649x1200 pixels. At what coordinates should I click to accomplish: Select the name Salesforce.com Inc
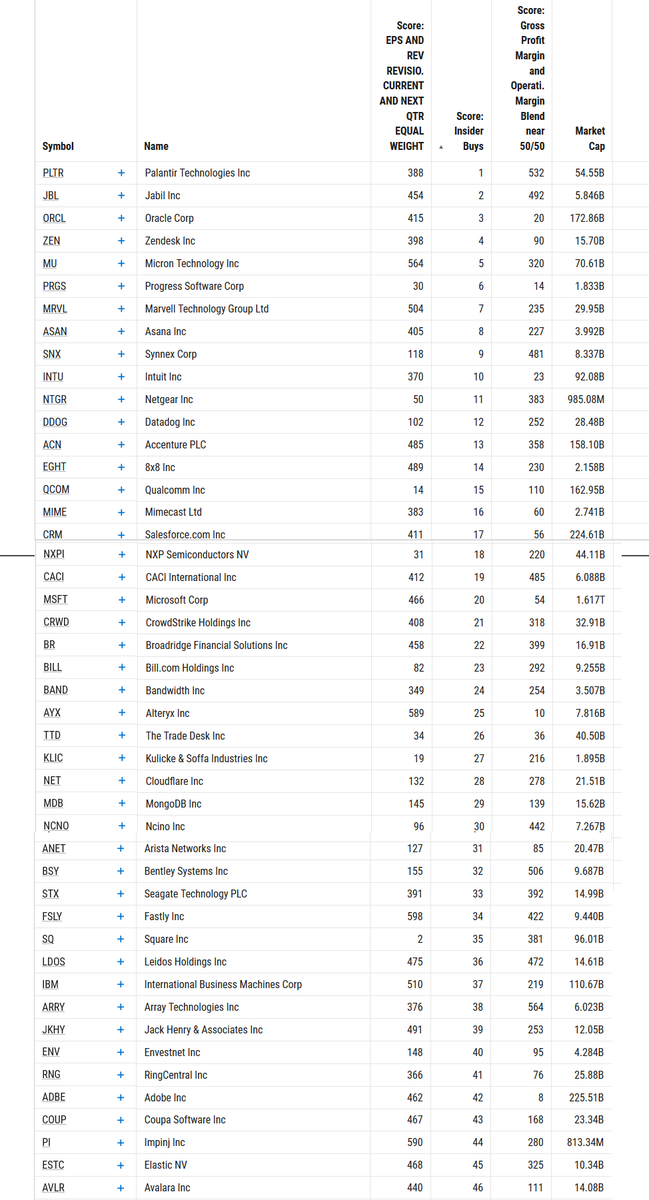pos(185,535)
